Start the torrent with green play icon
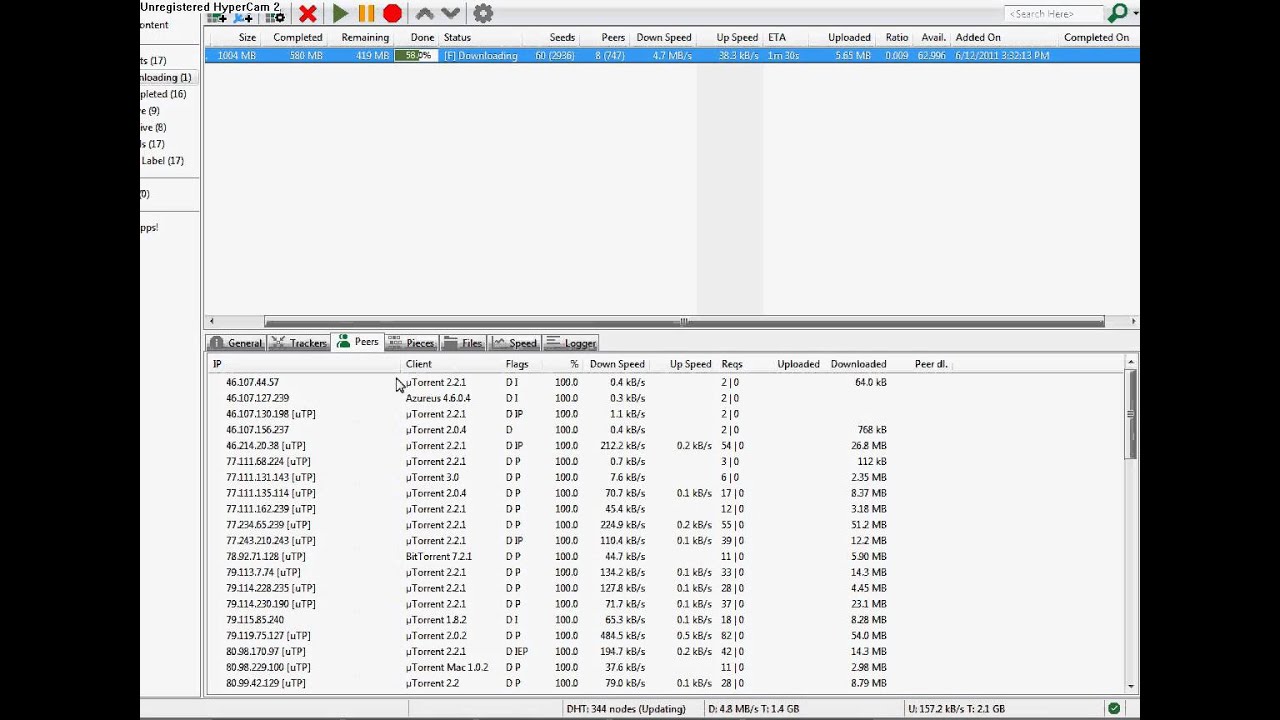 [341, 14]
